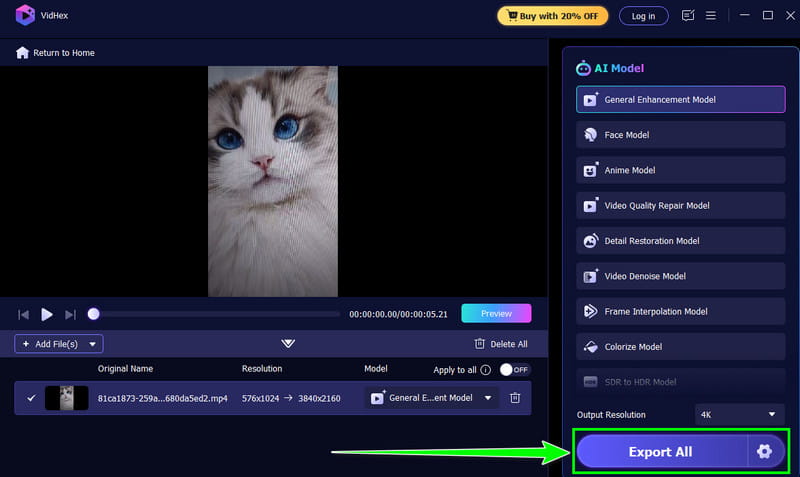Collapse the file list with the chevron

pyautogui.click(x=288, y=343)
